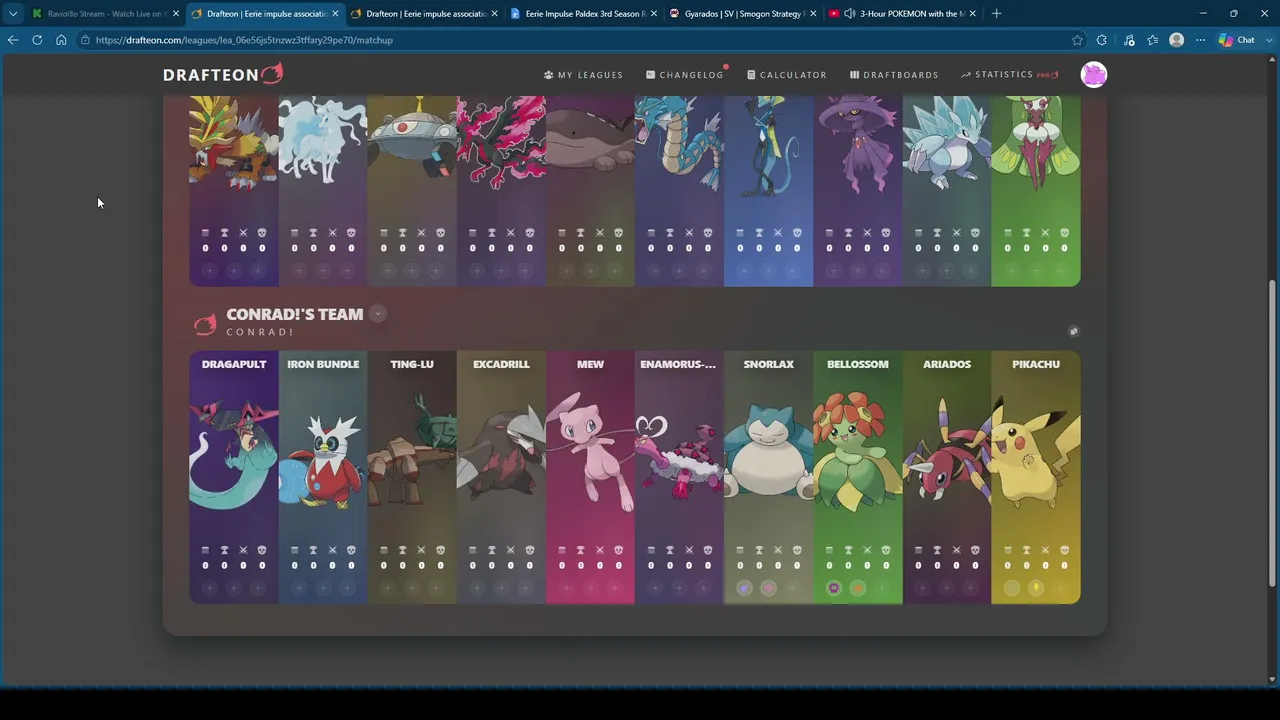
Task: Open the My Leagues menu item
Action: [583, 75]
